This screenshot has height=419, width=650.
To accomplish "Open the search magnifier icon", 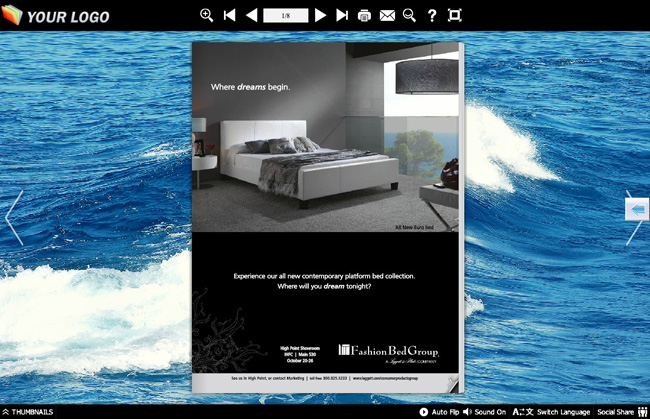I will pos(409,16).
